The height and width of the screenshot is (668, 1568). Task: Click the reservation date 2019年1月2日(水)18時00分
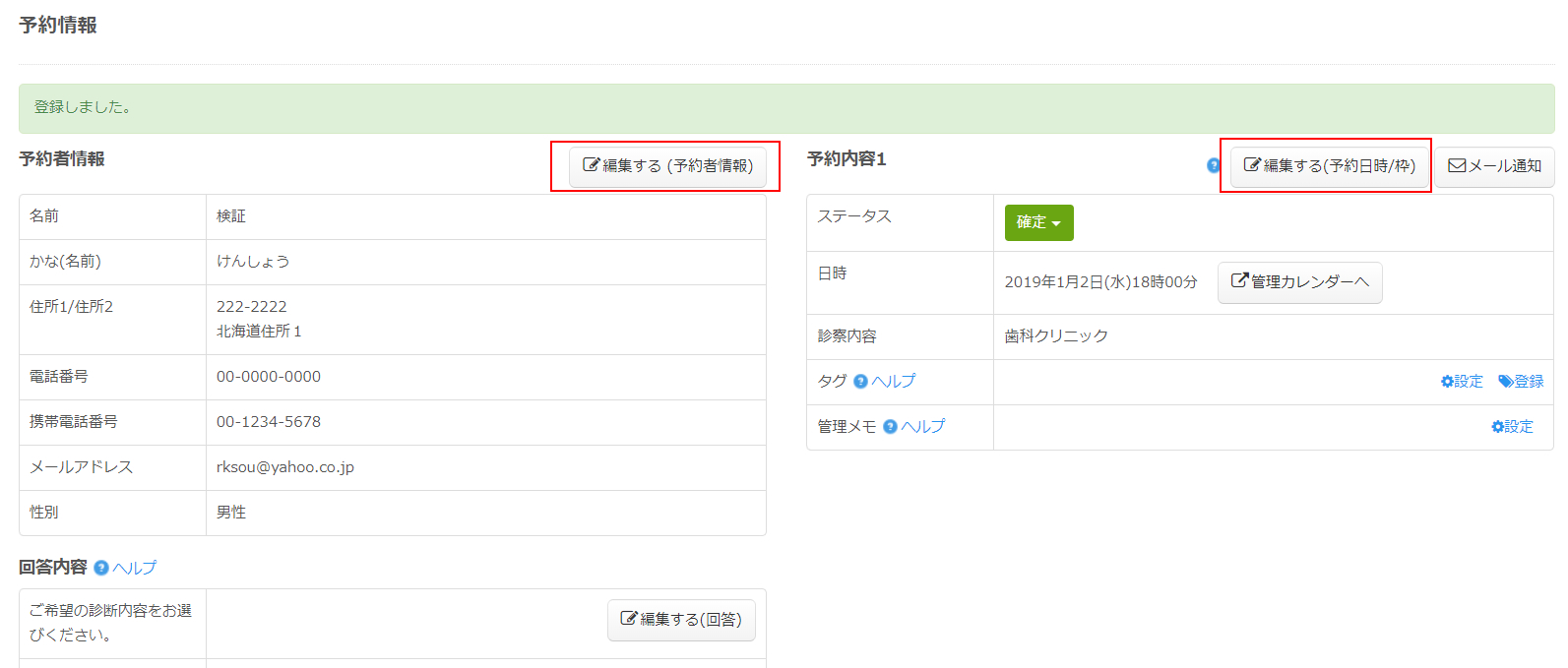tap(1100, 282)
